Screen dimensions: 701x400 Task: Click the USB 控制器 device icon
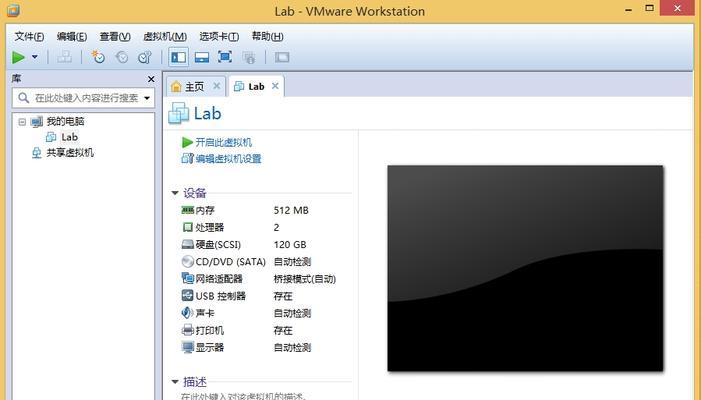[x=188, y=295]
